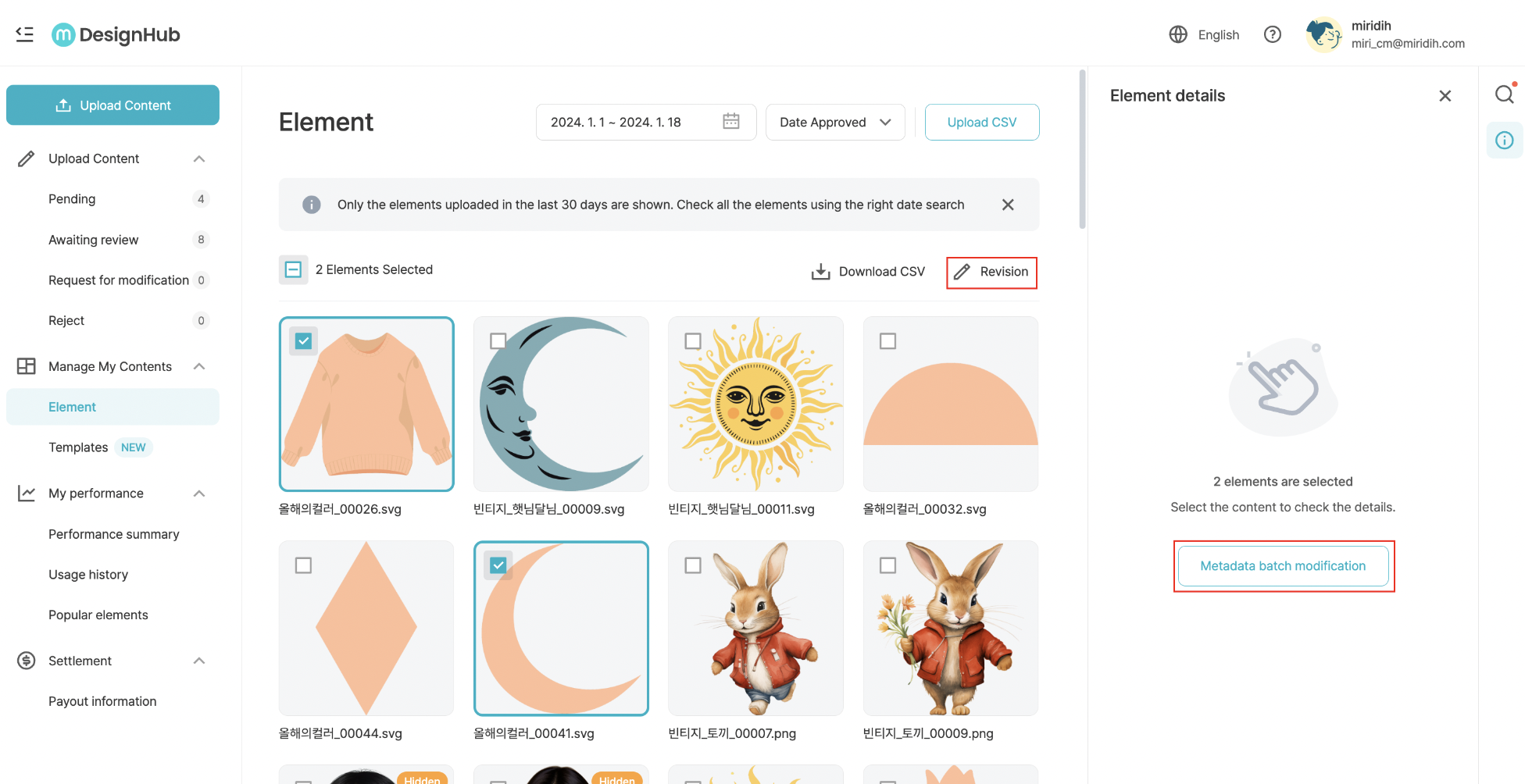Close the Element details panel
The image size is (1525, 784).
click(1445, 95)
